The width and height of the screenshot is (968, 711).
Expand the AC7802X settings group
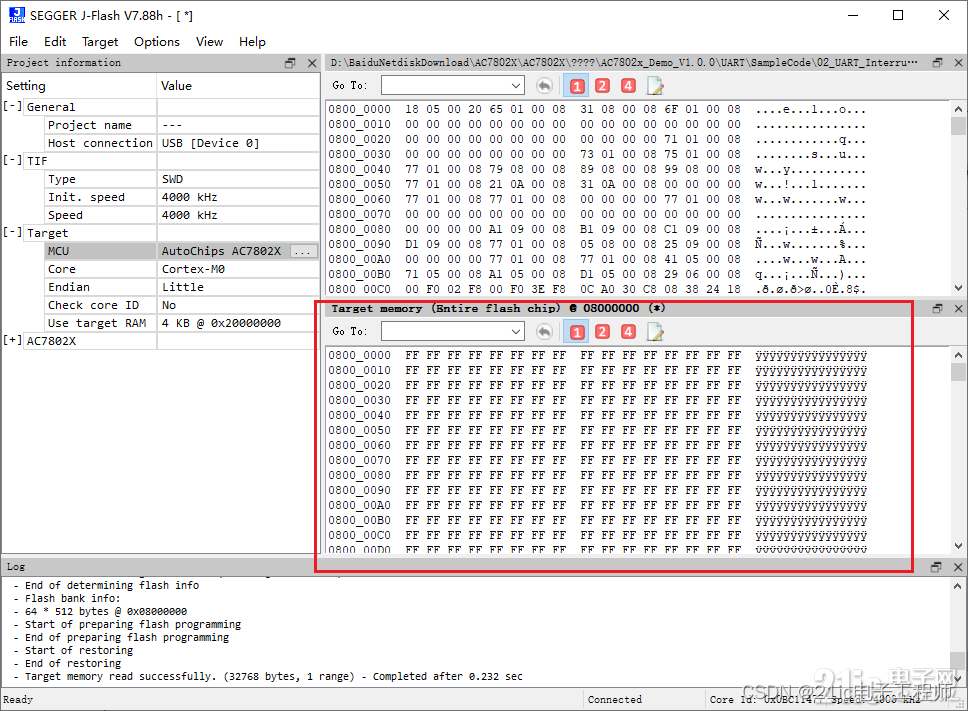coord(12,340)
